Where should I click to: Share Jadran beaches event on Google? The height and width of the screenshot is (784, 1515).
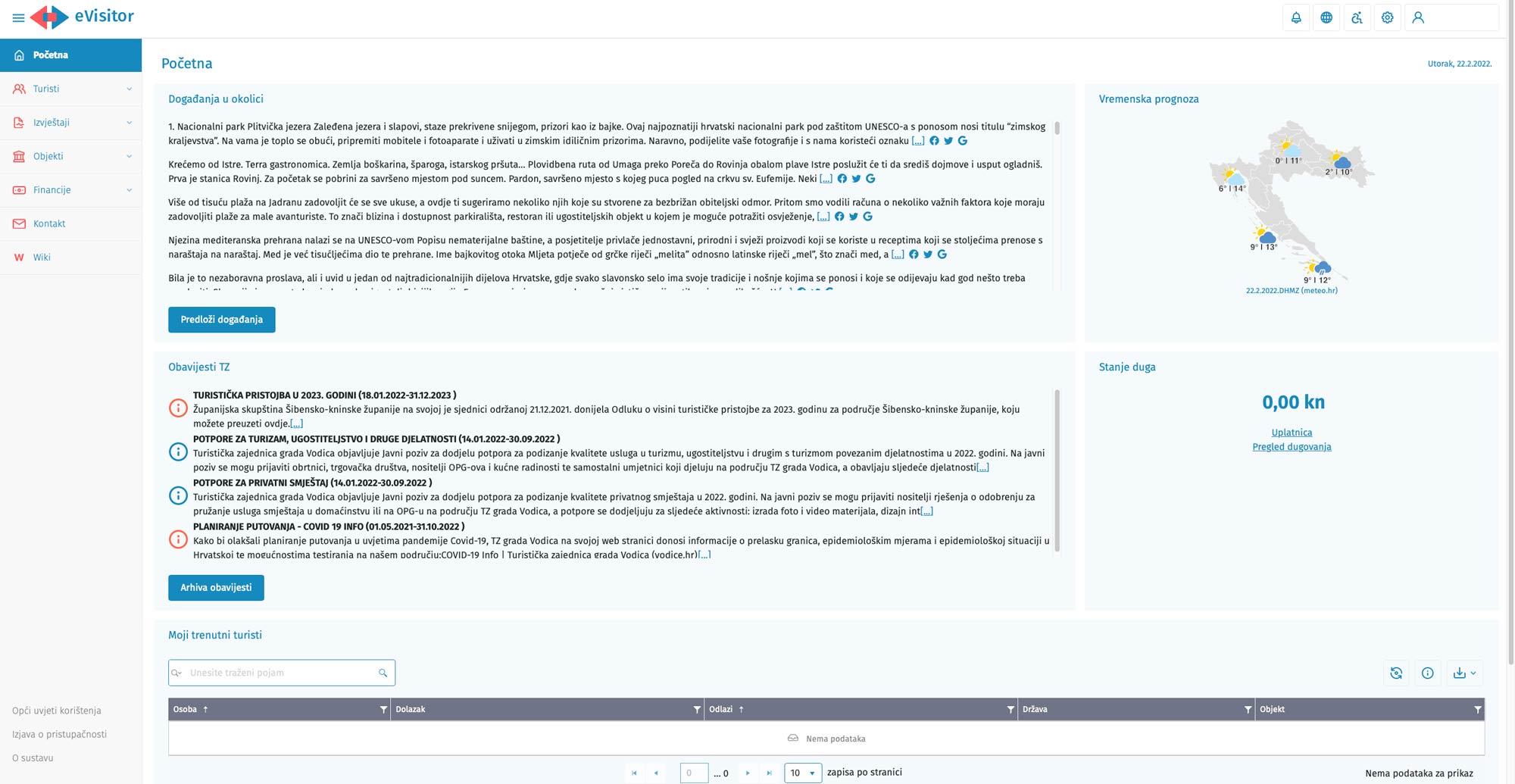point(868,217)
